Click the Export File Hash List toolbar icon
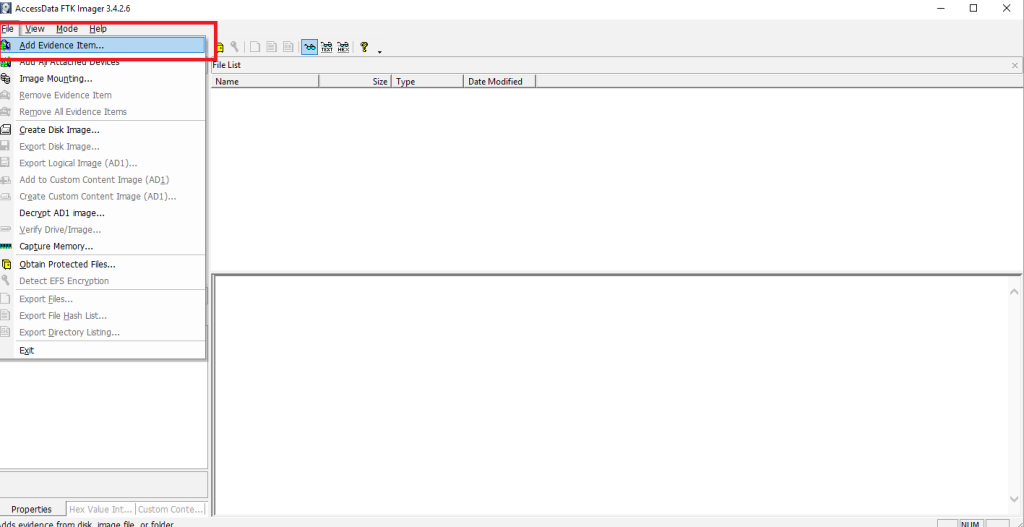The height and width of the screenshot is (527, 1024). [272, 47]
